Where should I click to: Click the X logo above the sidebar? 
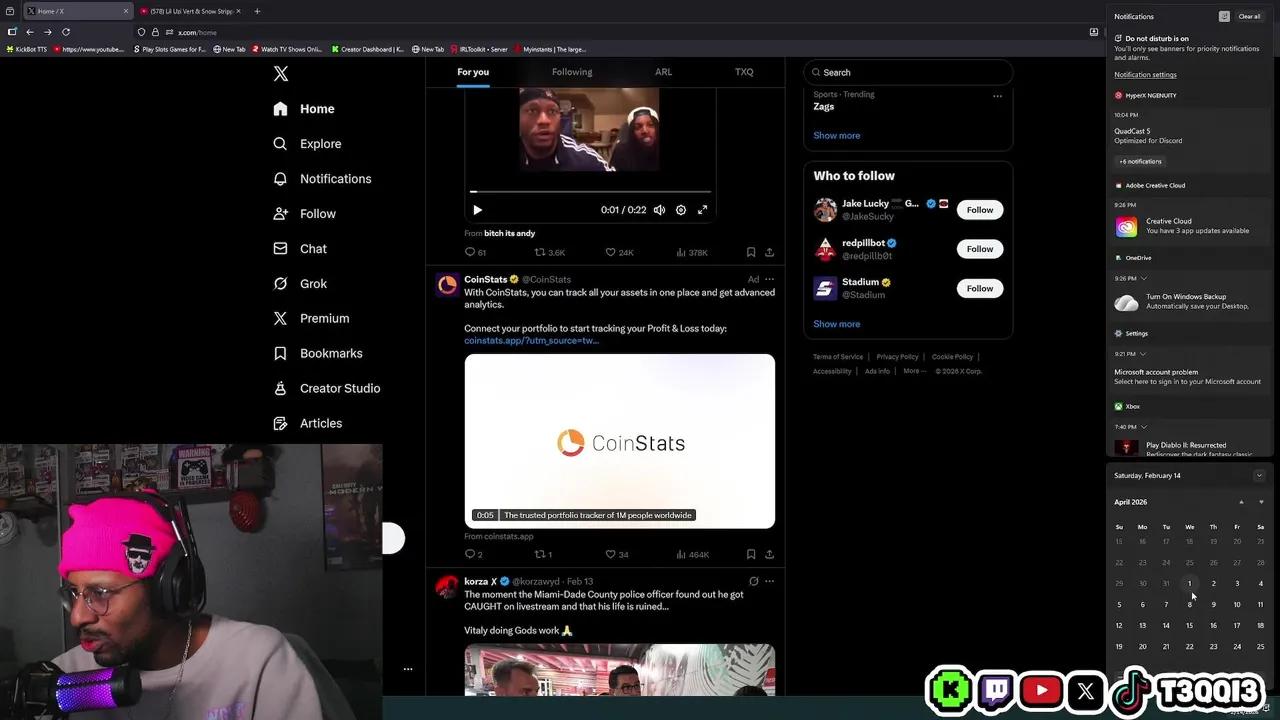(281, 74)
